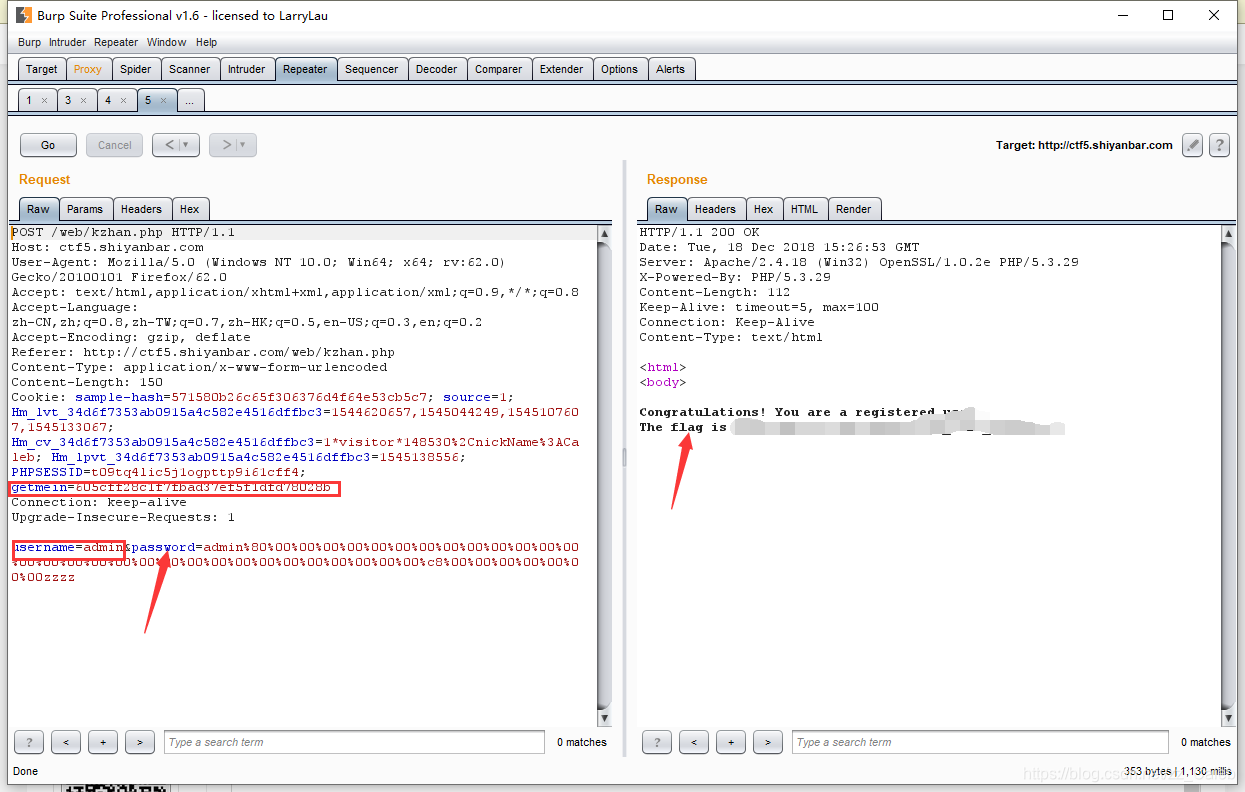
Task: Select the request Raw tab
Action: coord(38,209)
